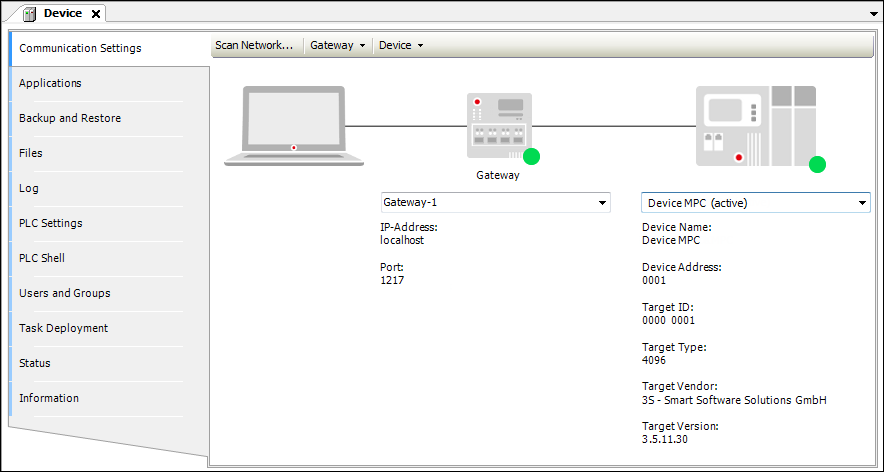This screenshot has width=884, height=472.
Task: Click the green status dot on Gateway
Action: coord(532,156)
